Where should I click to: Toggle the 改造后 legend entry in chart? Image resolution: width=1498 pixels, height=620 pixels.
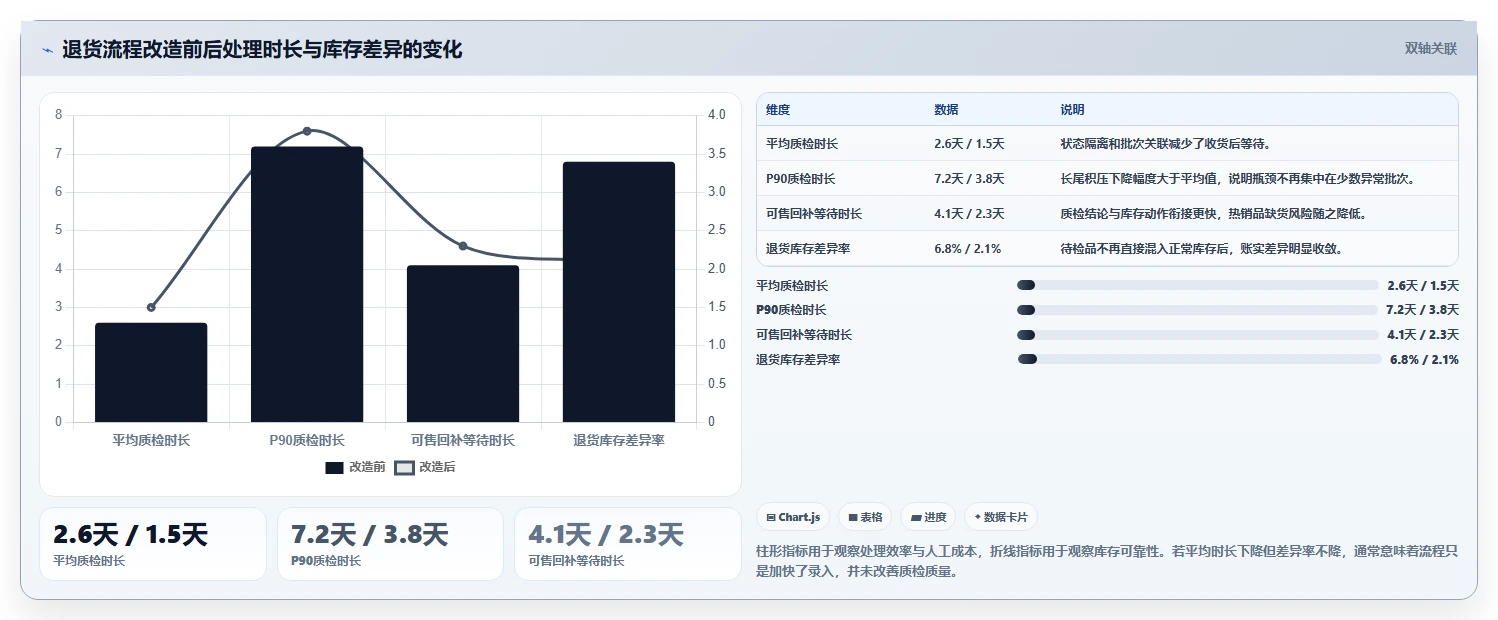coord(425,467)
